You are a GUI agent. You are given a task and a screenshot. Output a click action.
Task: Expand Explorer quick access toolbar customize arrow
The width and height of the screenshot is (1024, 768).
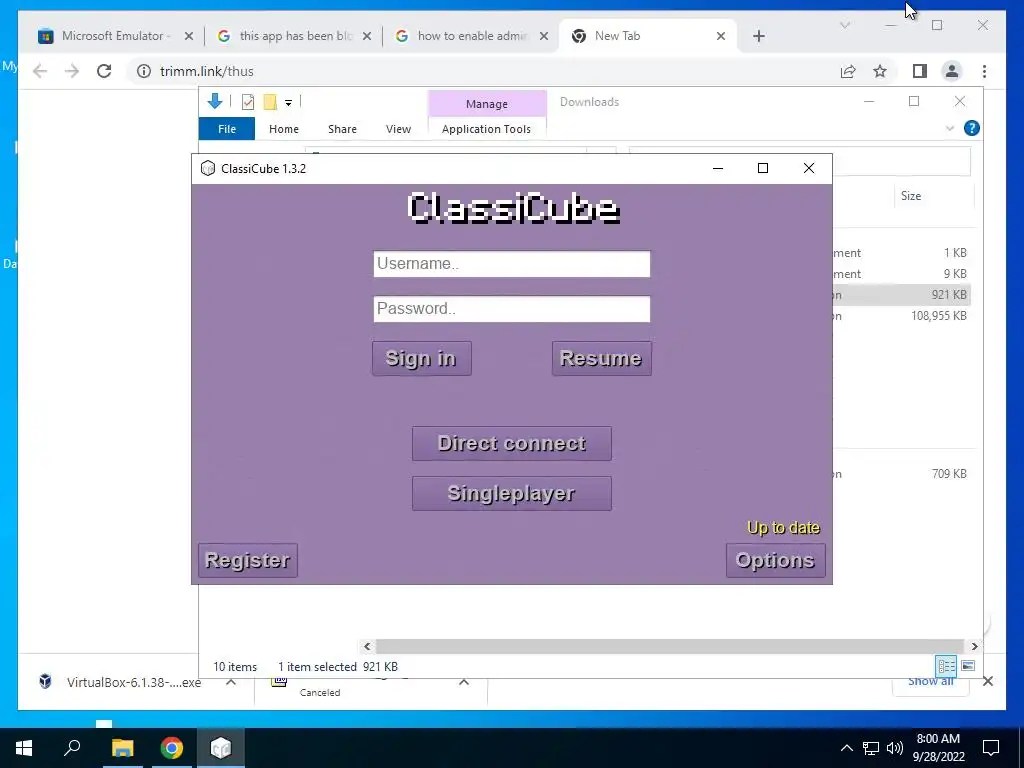pyautogui.click(x=288, y=103)
